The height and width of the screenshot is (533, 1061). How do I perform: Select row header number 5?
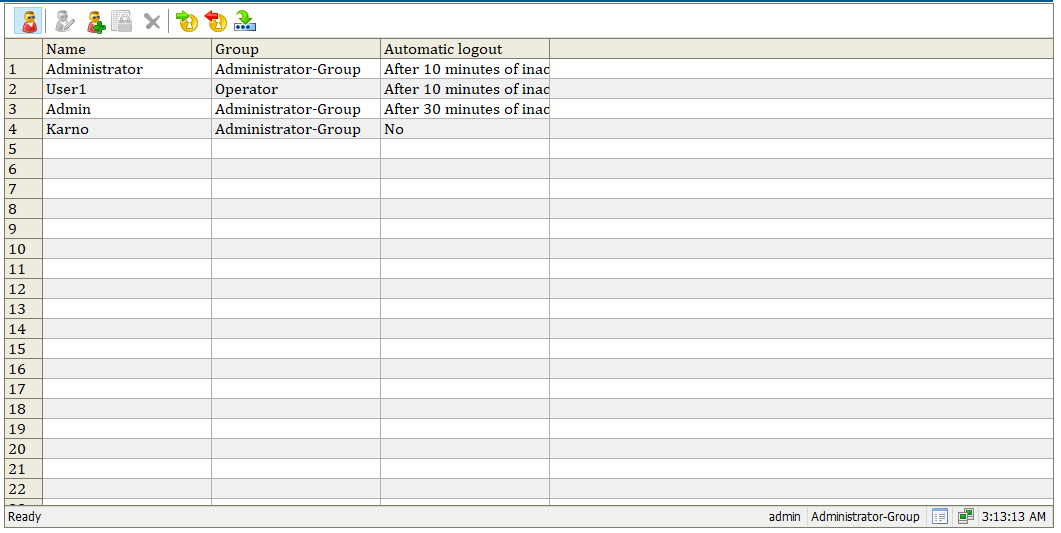pyautogui.click(x=24, y=149)
